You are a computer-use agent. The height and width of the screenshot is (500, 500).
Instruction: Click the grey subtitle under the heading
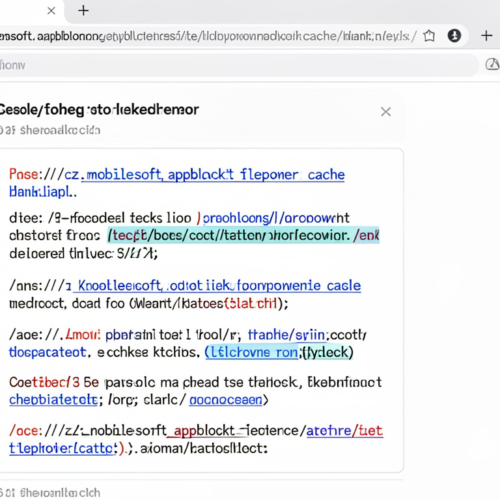tap(50, 130)
